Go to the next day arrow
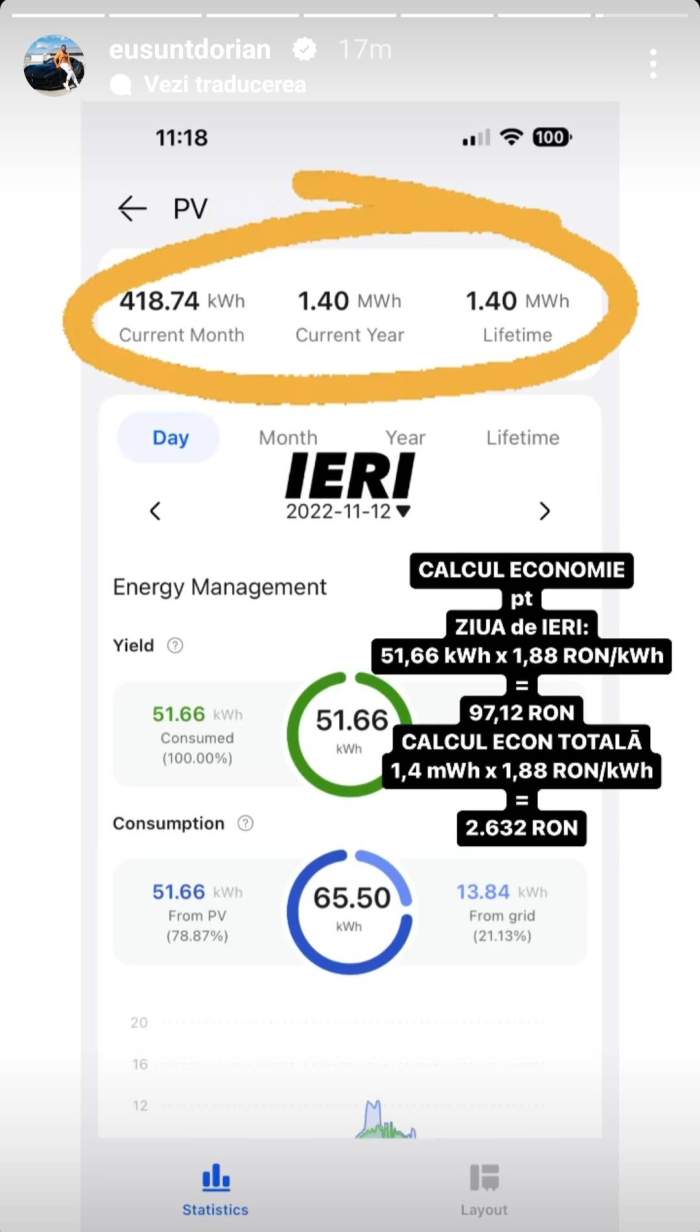The height and width of the screenshot is (1232, 700). (544, 511)
